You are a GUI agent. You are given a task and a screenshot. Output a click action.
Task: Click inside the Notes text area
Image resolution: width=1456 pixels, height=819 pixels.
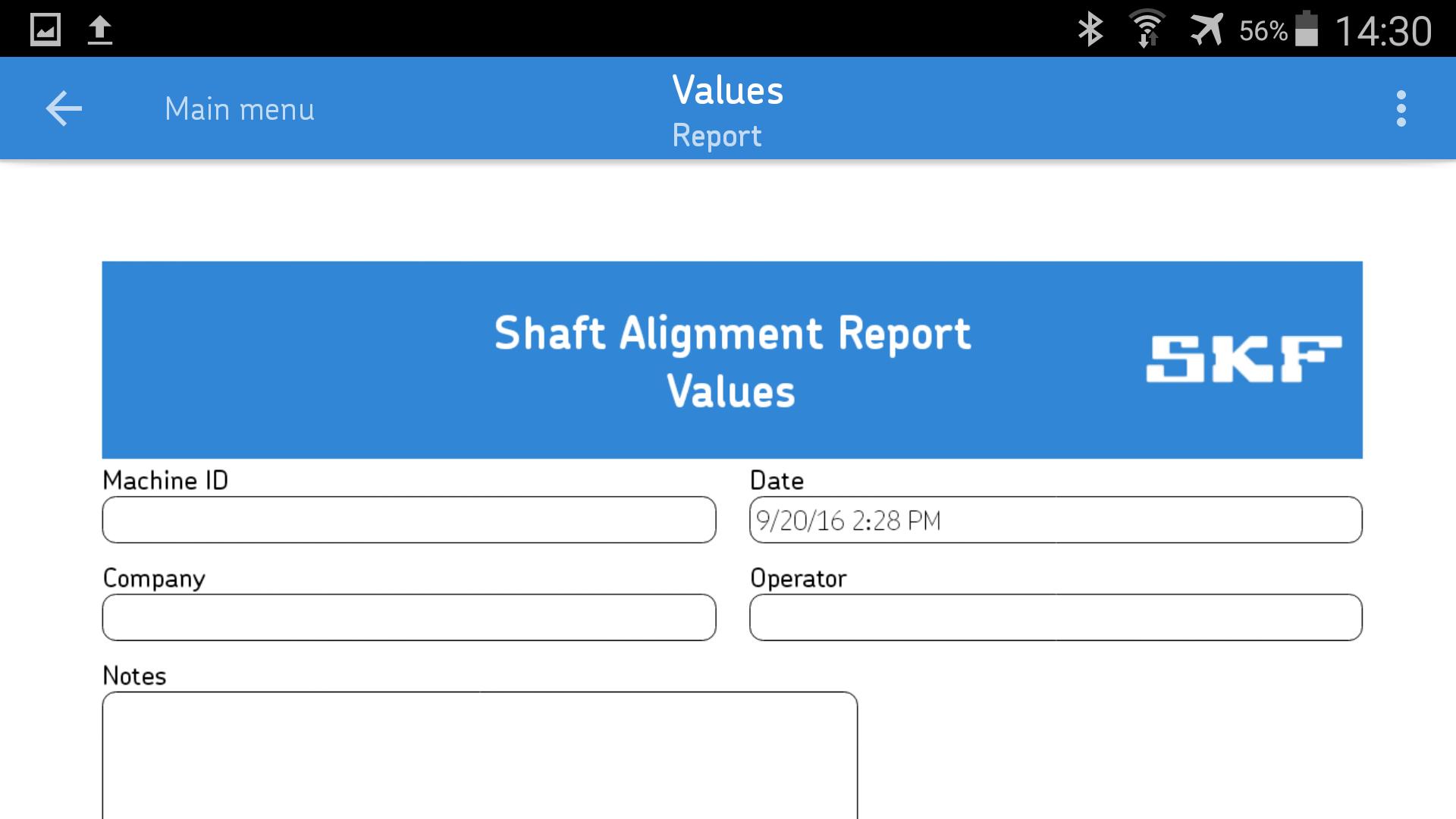pyautogui.click(x=479, y=755)
